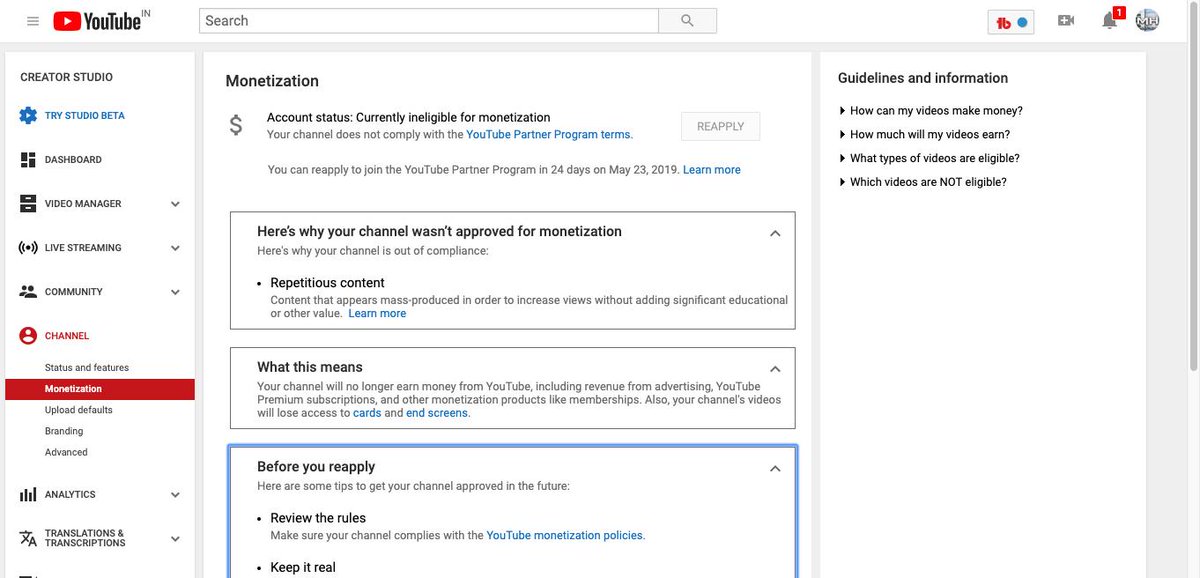
Task: Open the account avatar menu
Action: click(1147, 21)
